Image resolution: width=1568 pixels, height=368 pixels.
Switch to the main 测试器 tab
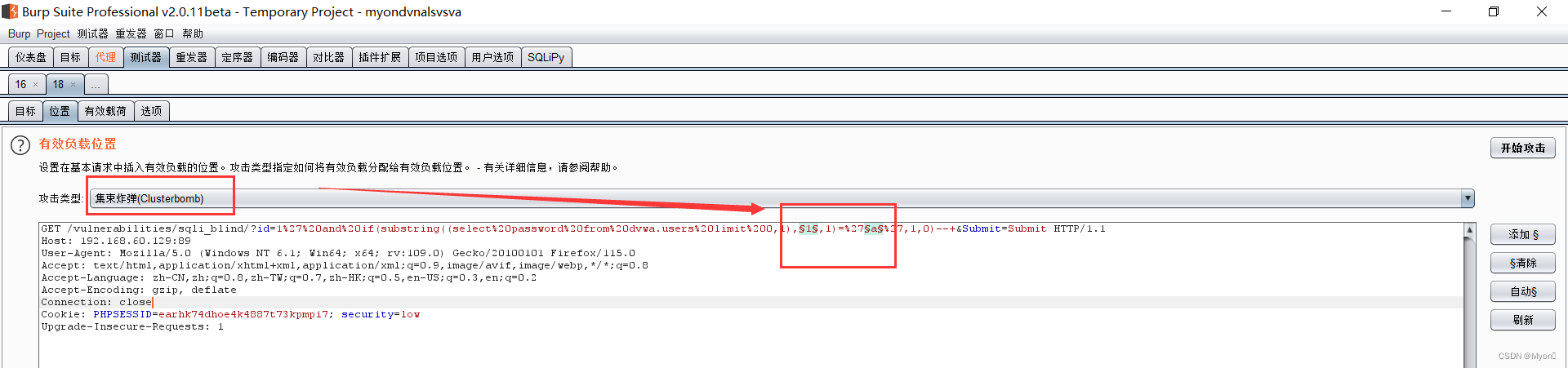[145, 57]
